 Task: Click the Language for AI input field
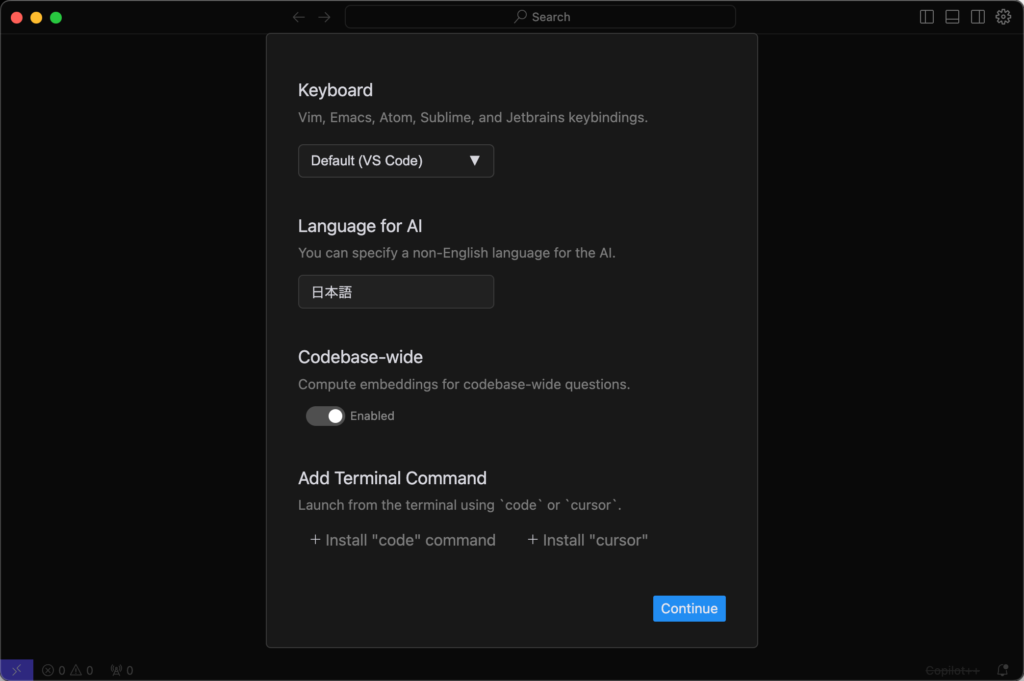[x=396, y=292]
